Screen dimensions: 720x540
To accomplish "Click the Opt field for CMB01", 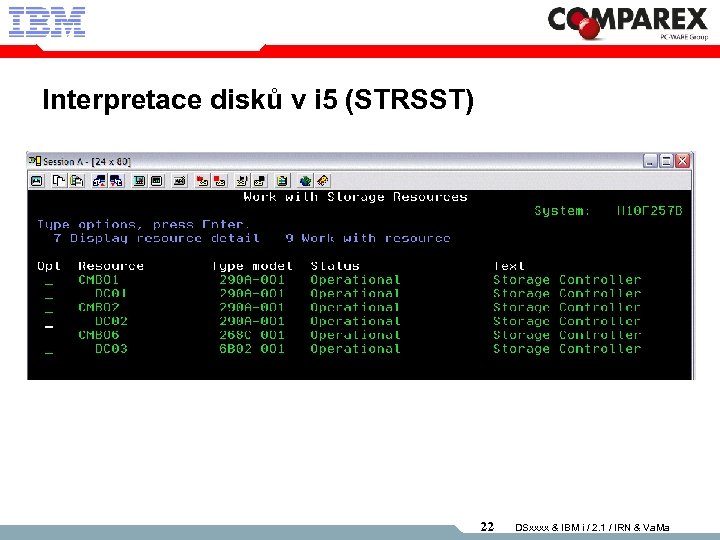I will click(49, 281).
